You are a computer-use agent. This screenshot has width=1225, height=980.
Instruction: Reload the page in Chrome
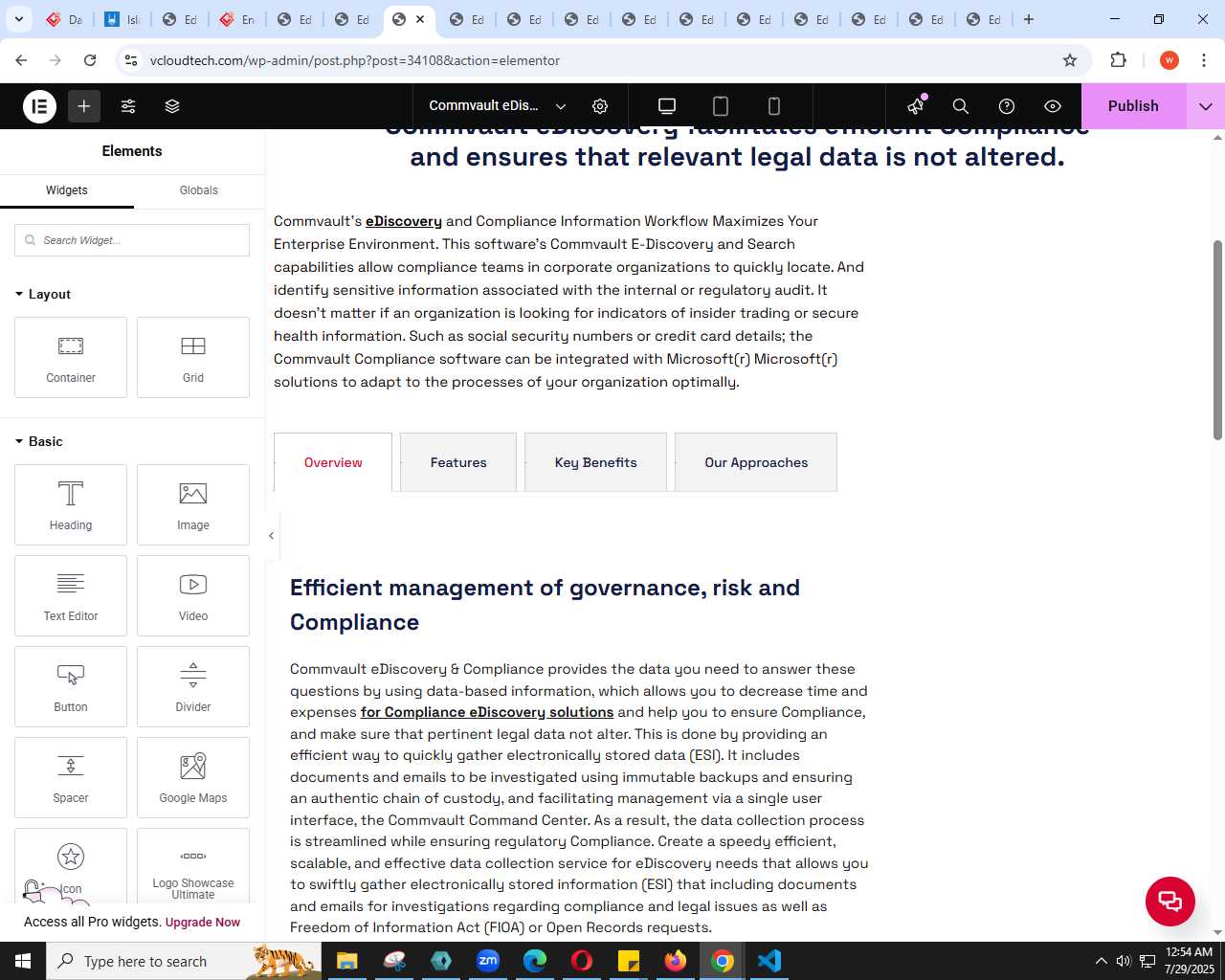click(90, 60)
